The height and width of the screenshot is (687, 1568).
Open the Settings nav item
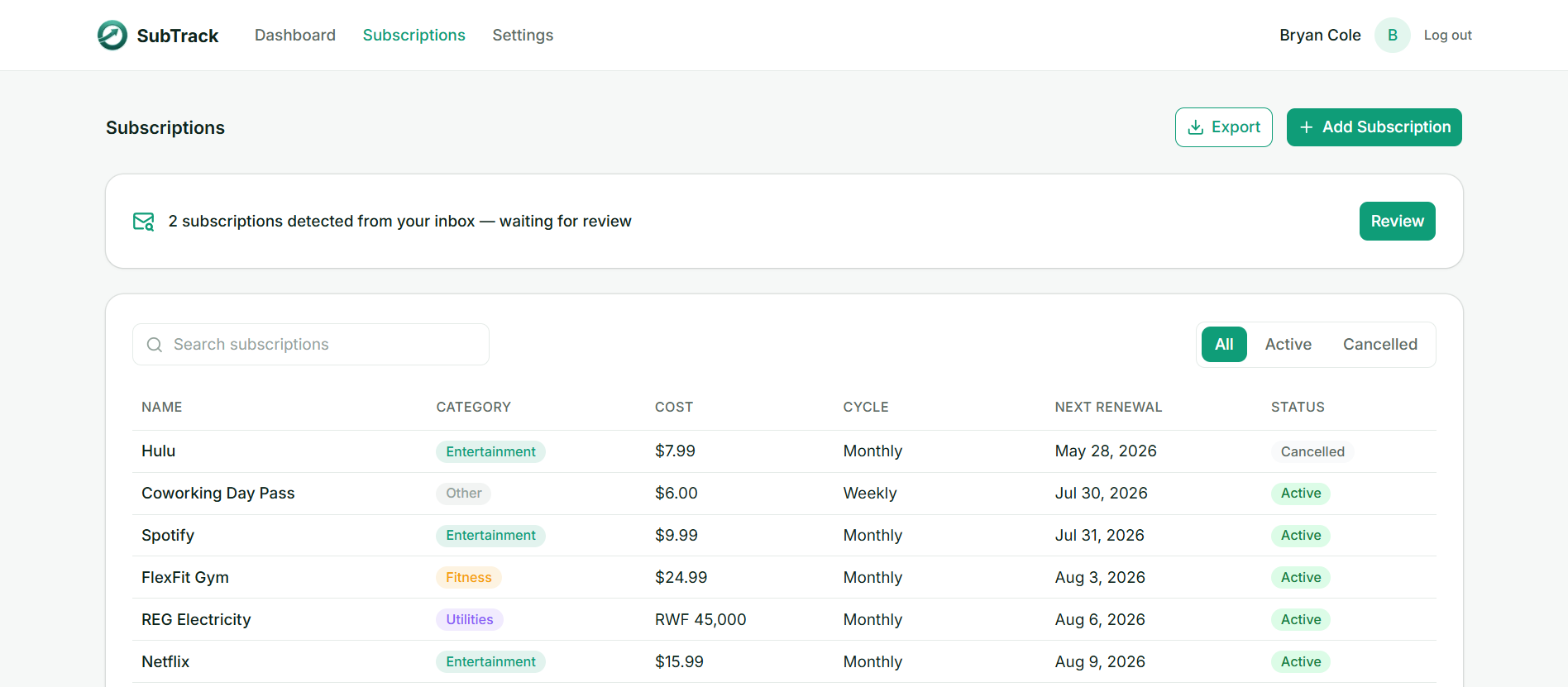pos(523,36)
